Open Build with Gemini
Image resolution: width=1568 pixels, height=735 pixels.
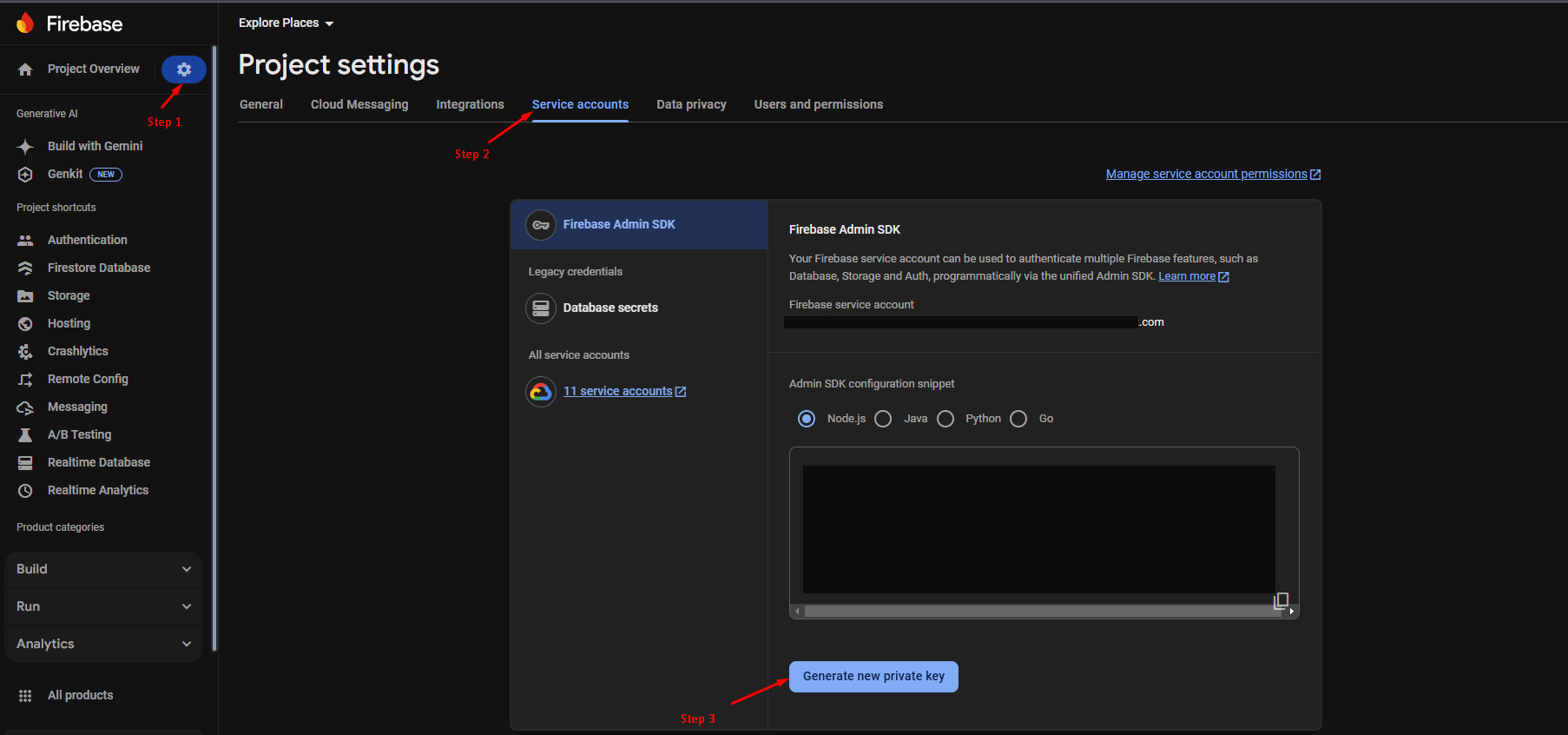[x=96, y=146]
